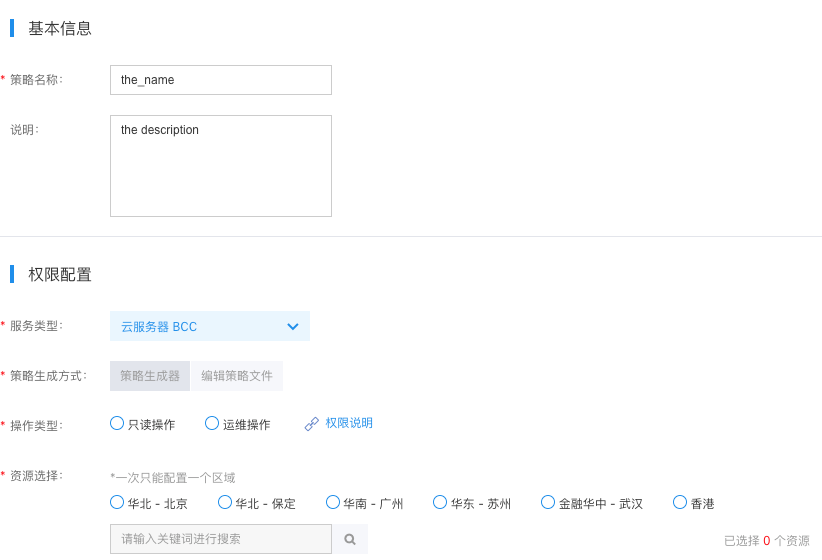Click the 说明 description text area
822x560 pixels.
221,166
